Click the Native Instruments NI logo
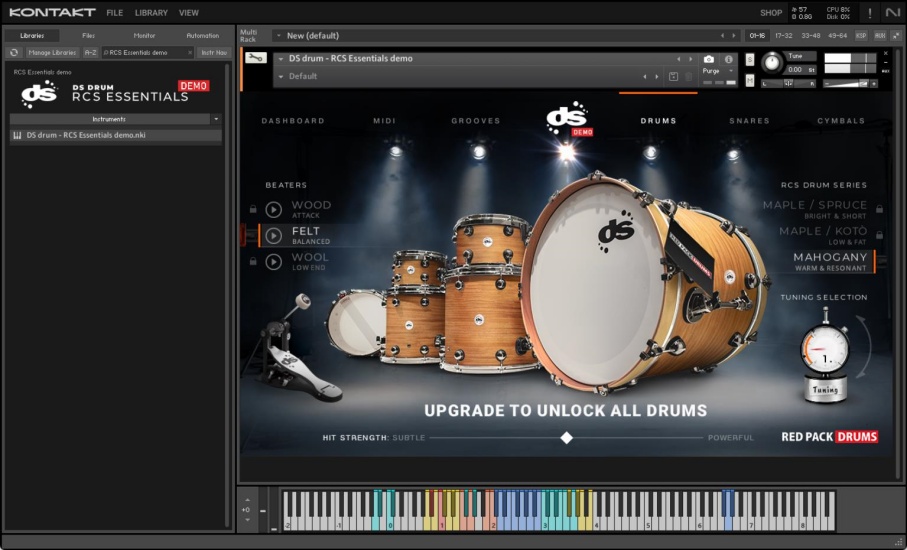Screen dimensions: 907x550 (x=893, y=12)
